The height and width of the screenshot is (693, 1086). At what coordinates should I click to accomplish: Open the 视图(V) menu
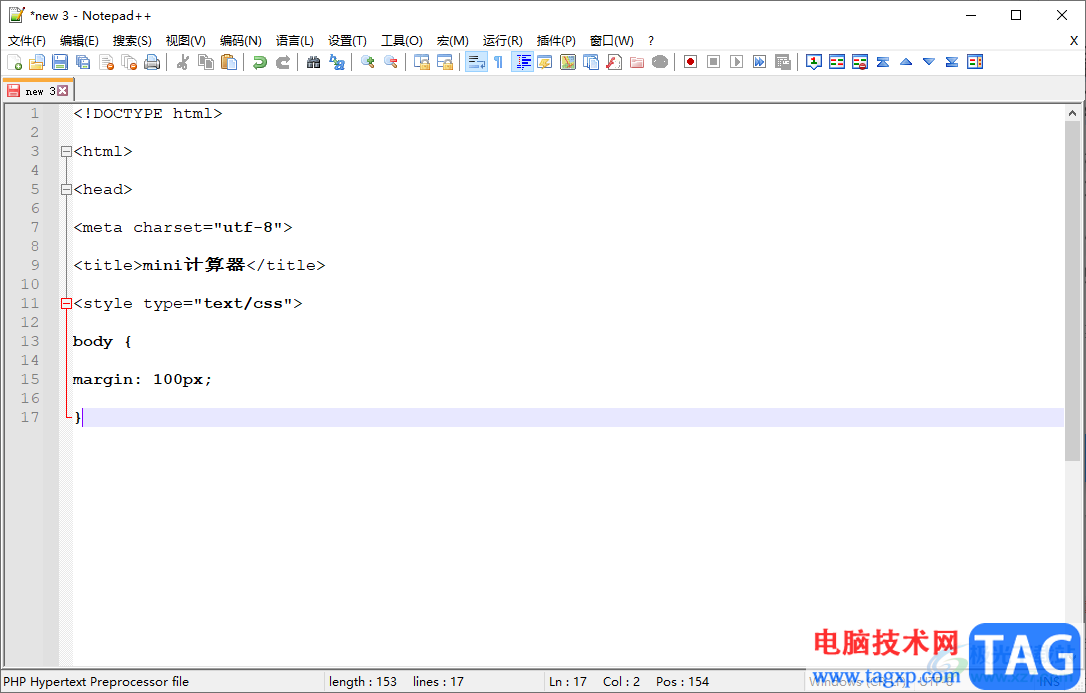[186, 41]
